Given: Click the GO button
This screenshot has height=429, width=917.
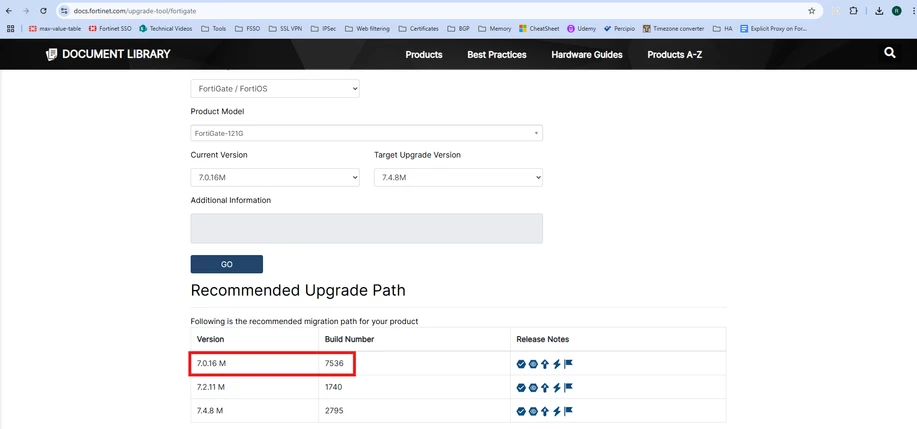Looking at the screenshot, I should coord(227,264).
